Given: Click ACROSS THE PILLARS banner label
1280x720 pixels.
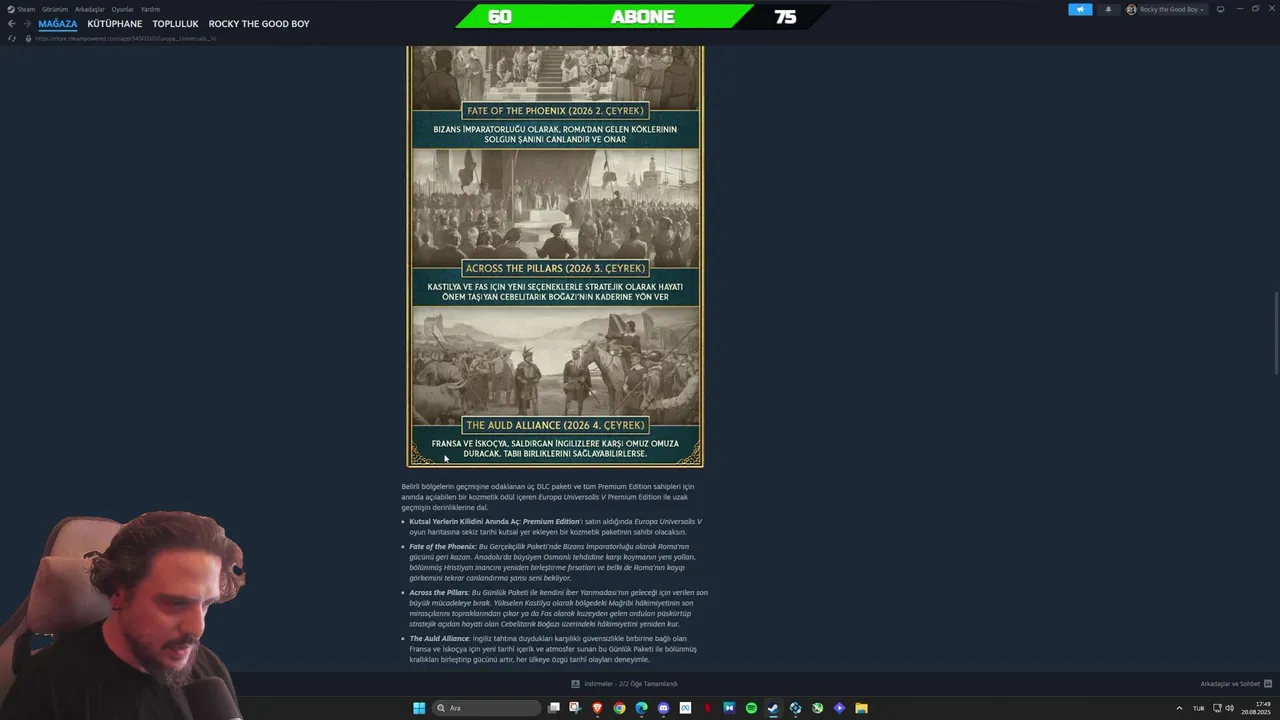Looking at the screenshot, I should (x=555, y=268).
